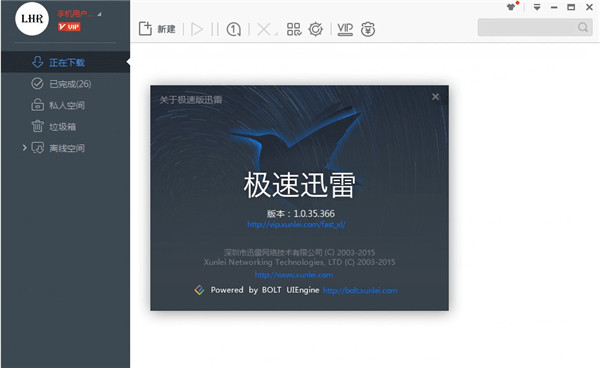Expand the 离线空间 tree chevron
The image size is (600, 368).
pyautogui.click(x=24, y=147)
